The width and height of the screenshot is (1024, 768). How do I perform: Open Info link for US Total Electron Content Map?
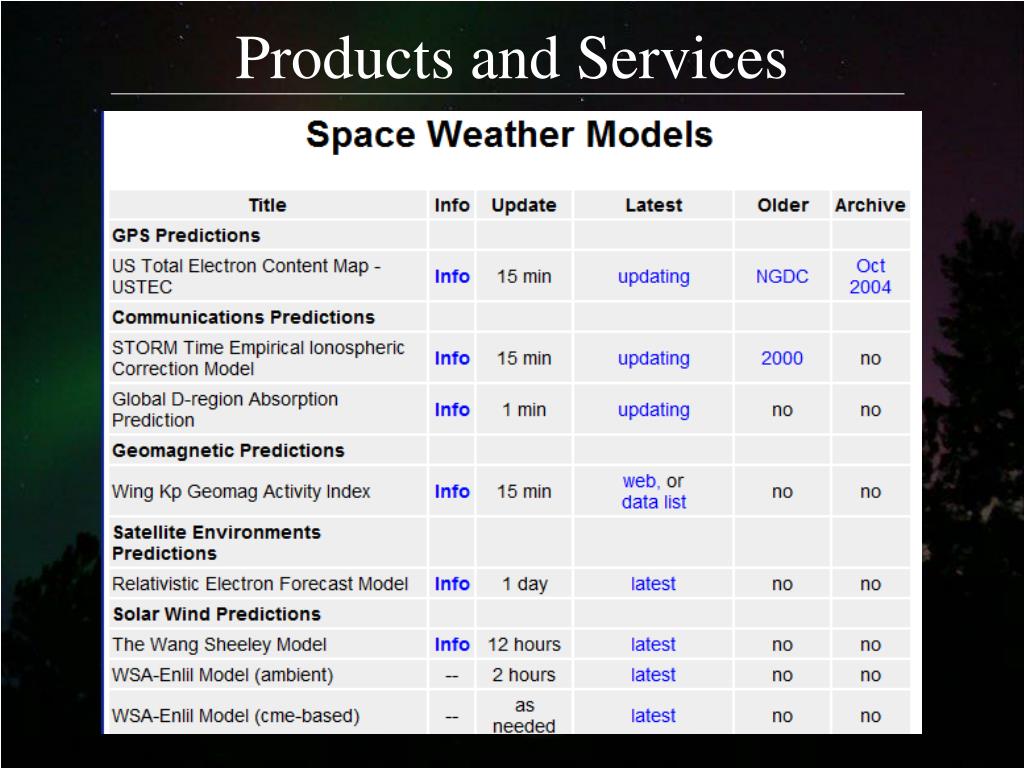pos(452,276)
